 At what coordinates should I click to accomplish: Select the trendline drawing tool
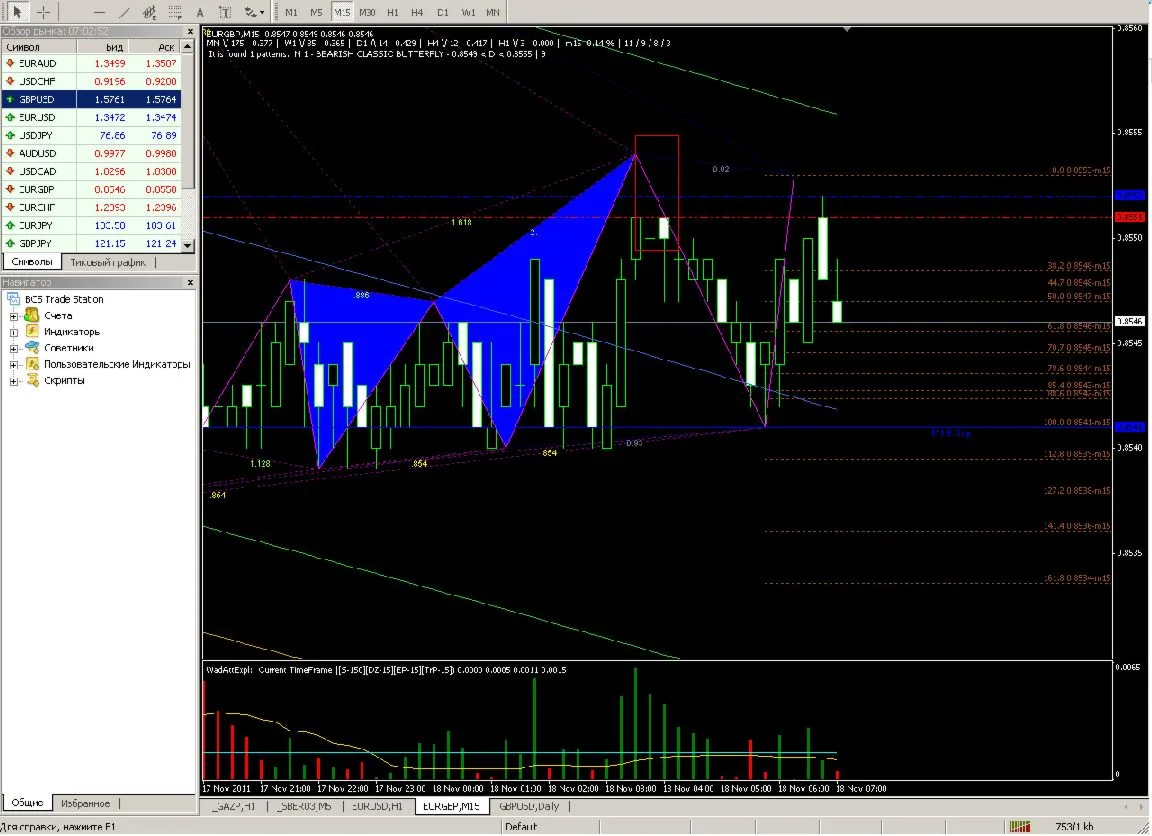click(x=124, y=12)
